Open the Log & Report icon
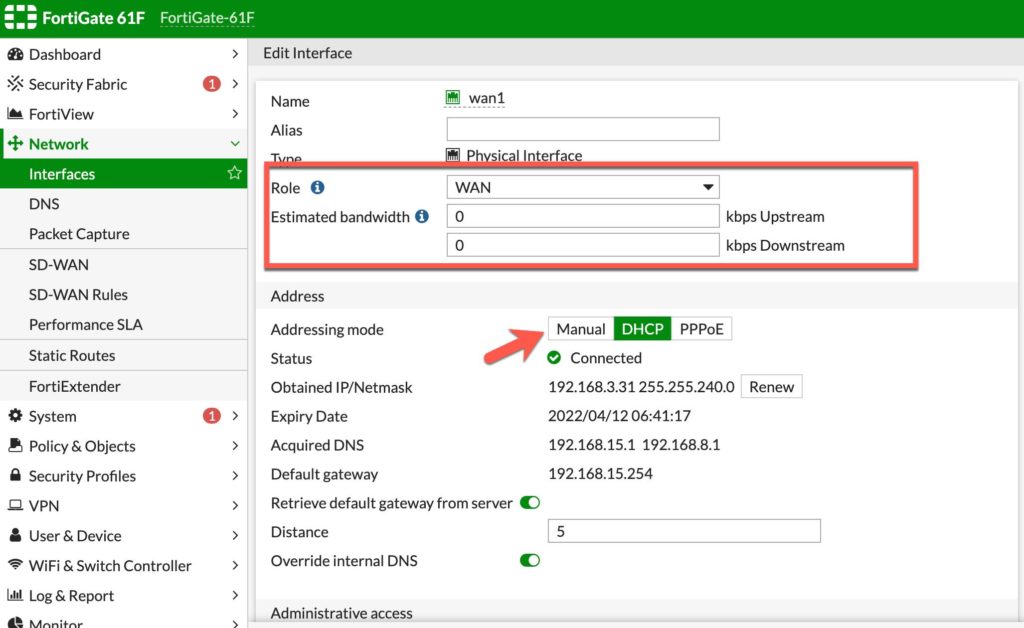The width and height of the screenshot is (1024, 628). tap(14, 596)
